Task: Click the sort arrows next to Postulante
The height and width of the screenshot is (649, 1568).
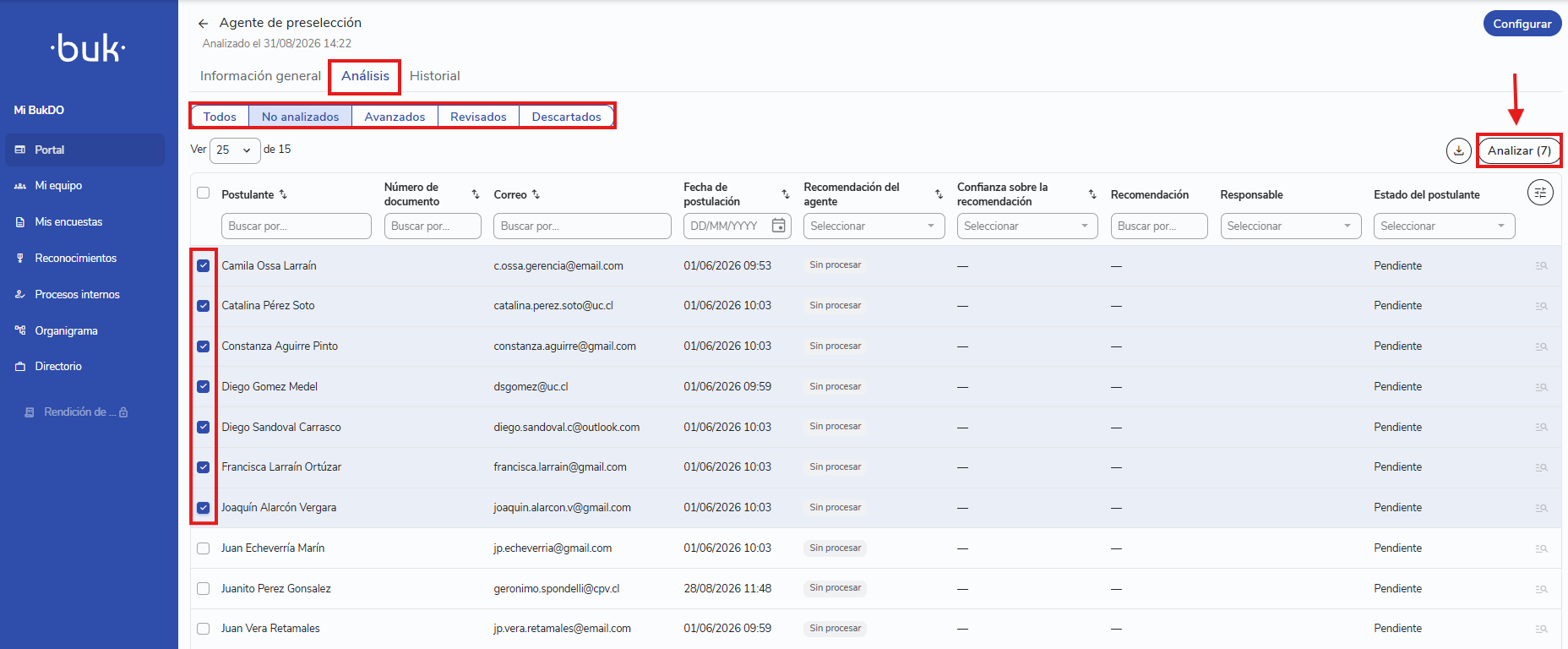Action: [x=283, y=194]
